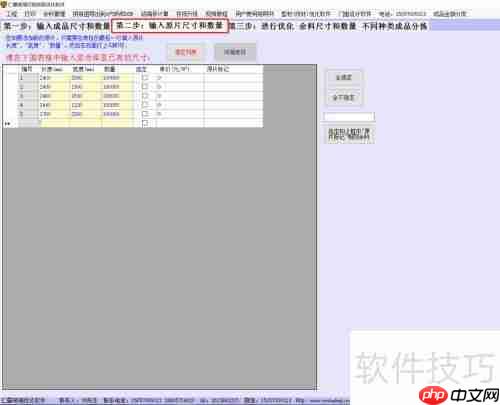The height and width of the screenshot is (405, 500).
Task: Open the 余料管理 menu
Action: tap(54, 14)
